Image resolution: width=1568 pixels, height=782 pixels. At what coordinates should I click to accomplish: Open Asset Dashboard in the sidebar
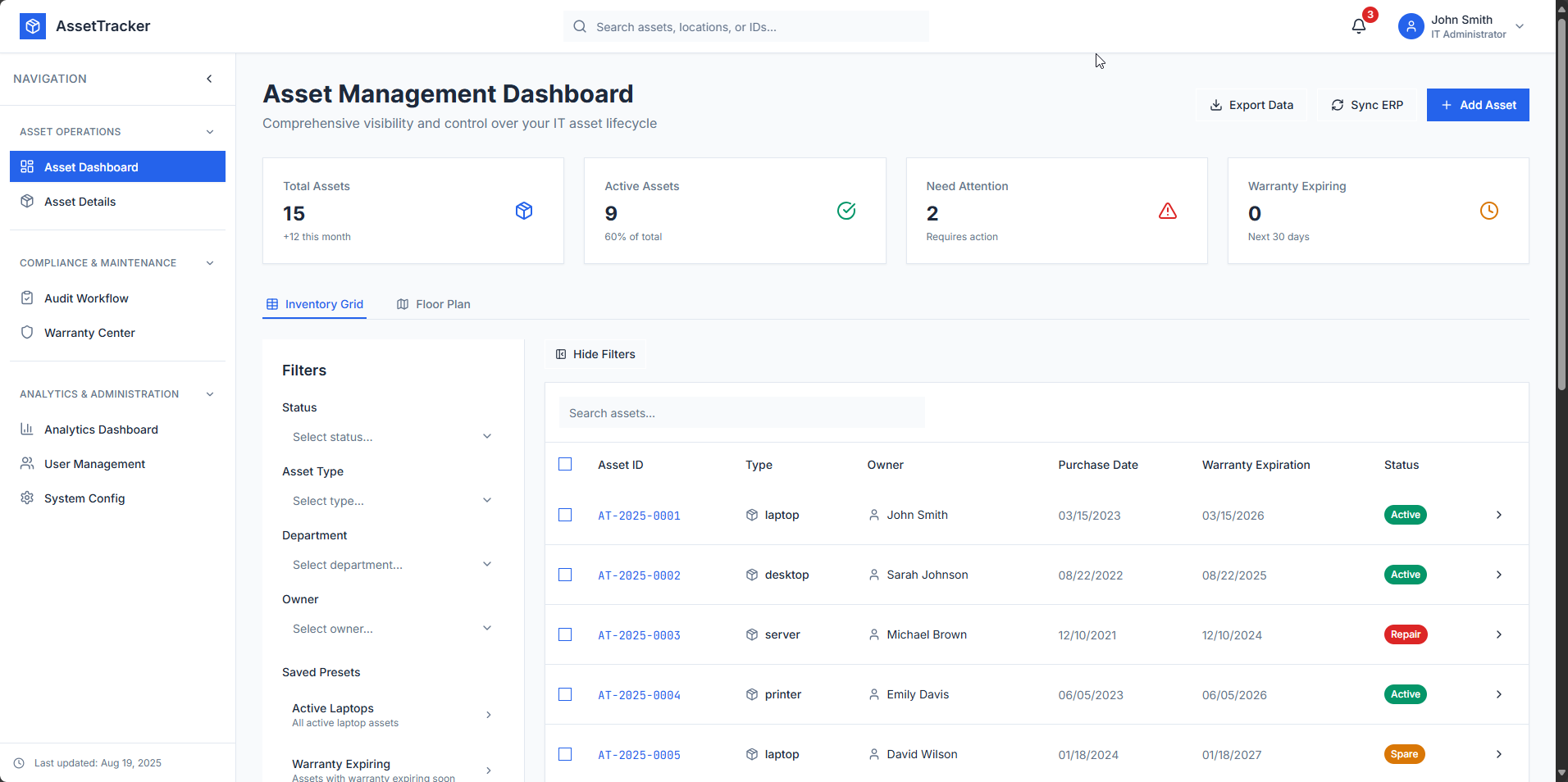click(117, 167)
